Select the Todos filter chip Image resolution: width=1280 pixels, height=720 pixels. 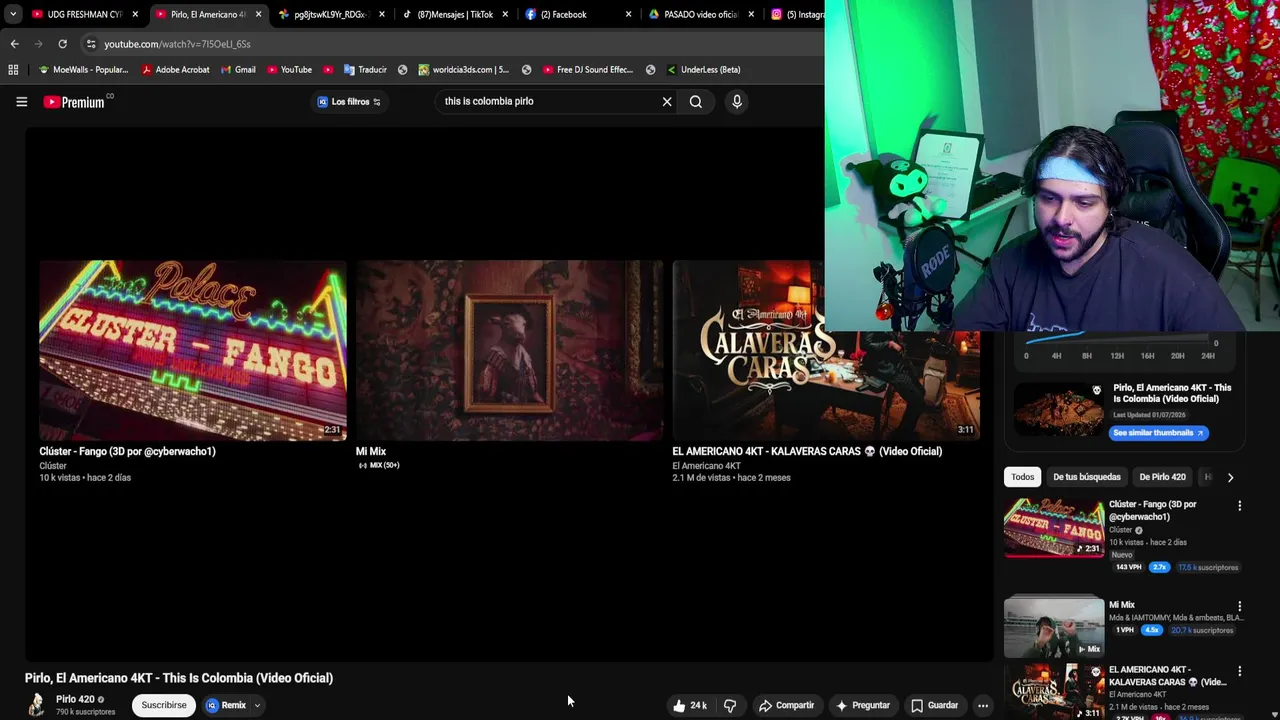click(1022, 477)
